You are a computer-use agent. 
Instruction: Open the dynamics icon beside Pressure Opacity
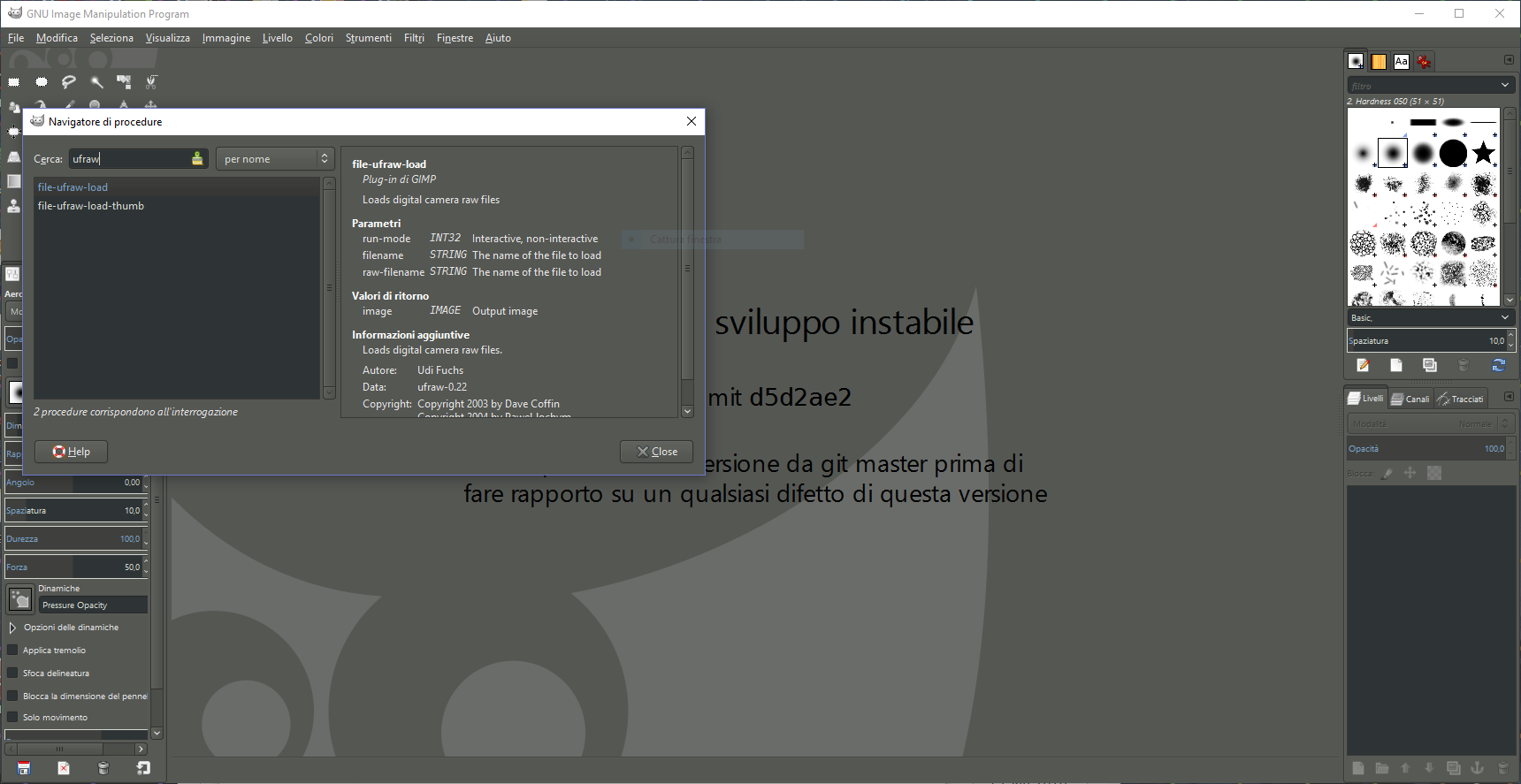pyautogui.click(x=19, y=599)
